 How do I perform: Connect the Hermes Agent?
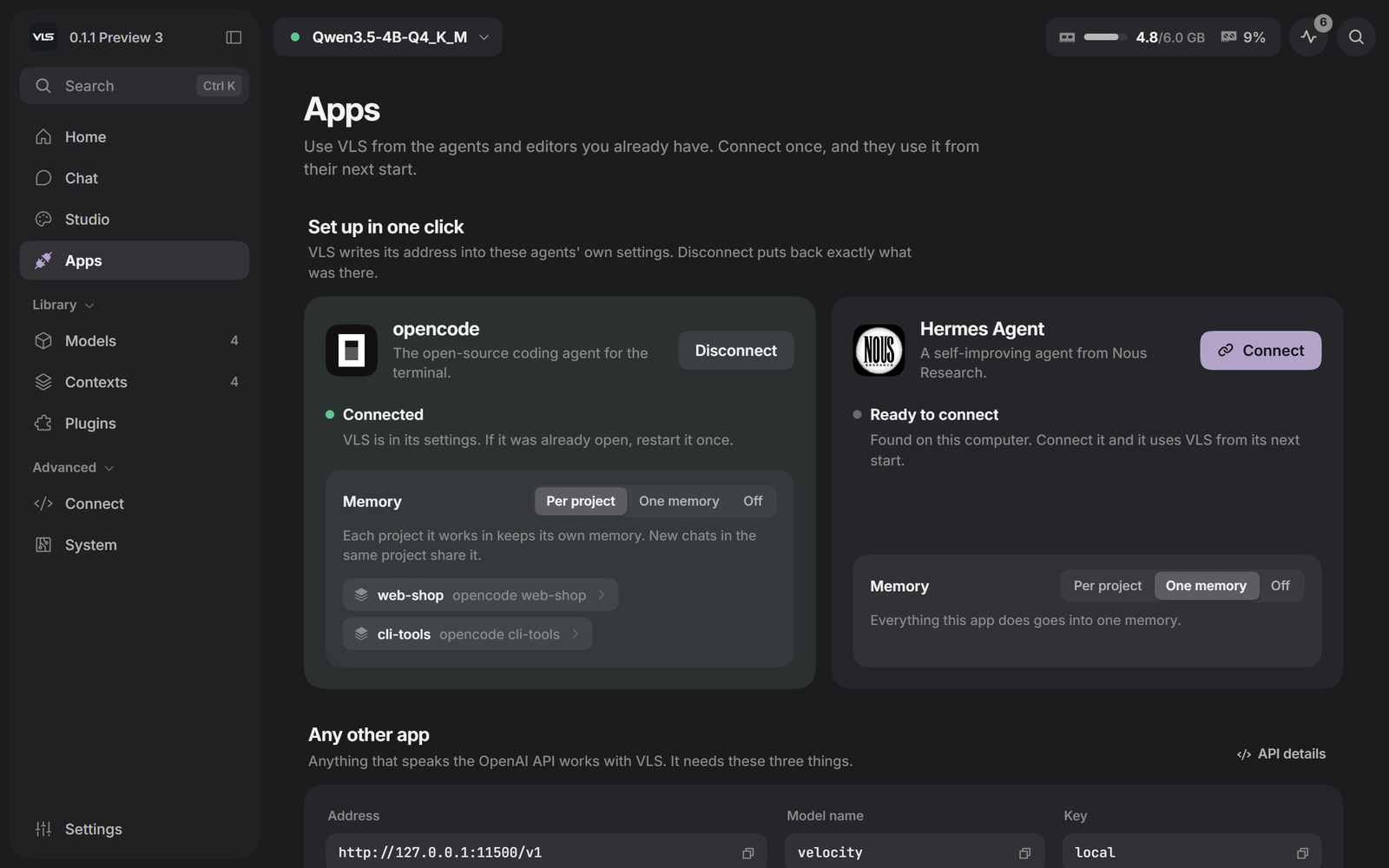point(1261,351)
